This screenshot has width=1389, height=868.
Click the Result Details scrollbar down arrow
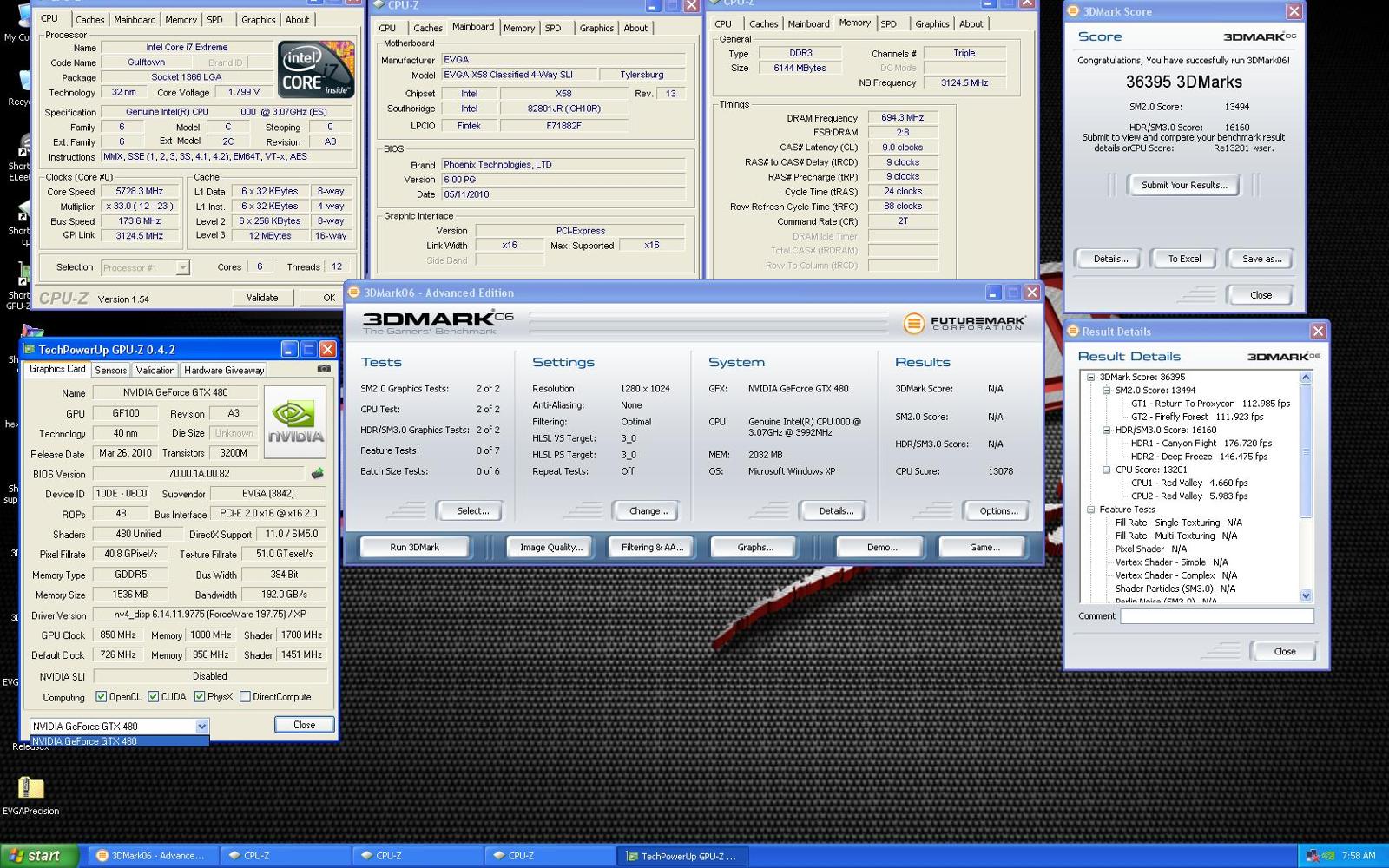[1307, 595]
